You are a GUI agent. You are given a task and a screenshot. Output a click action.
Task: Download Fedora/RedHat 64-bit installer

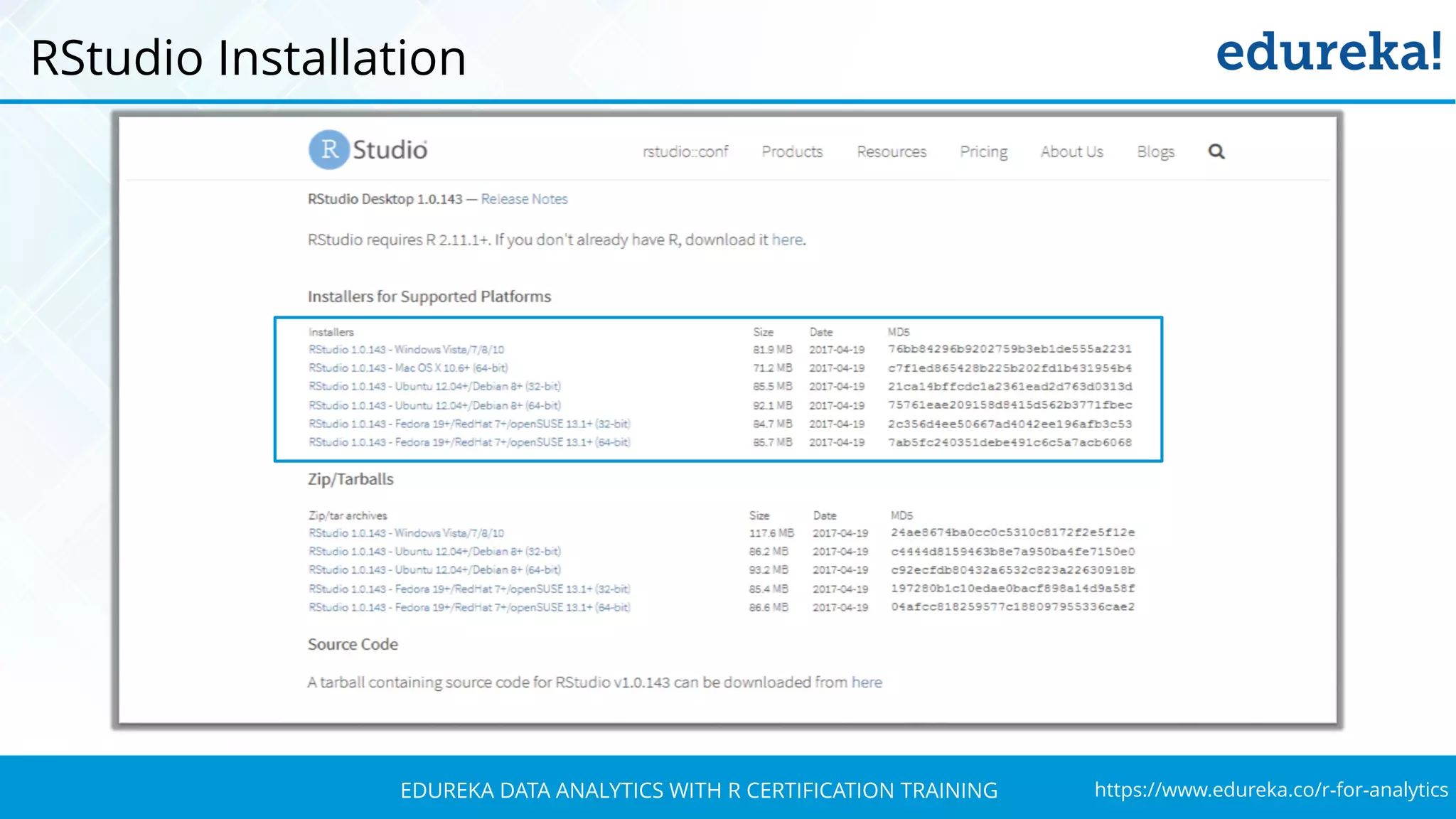(x=469, y=442)
